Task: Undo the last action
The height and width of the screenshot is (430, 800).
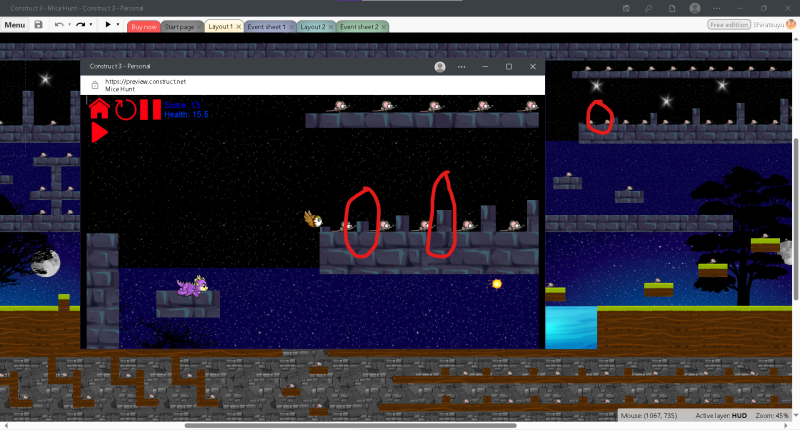Action: point(59,24)
